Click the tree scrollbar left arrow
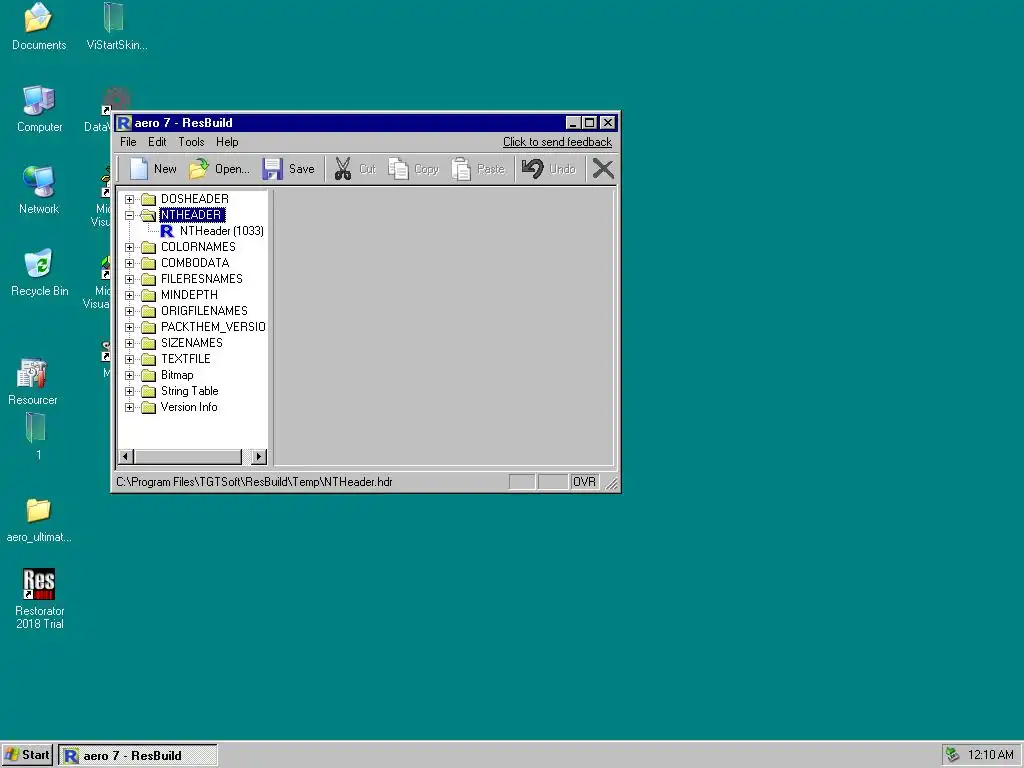 click(x=127, y=456)
